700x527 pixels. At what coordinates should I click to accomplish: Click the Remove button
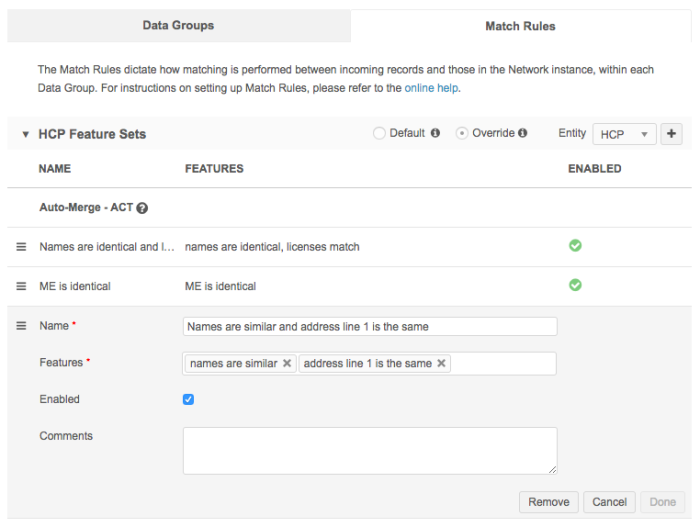(x=548, y=502)
